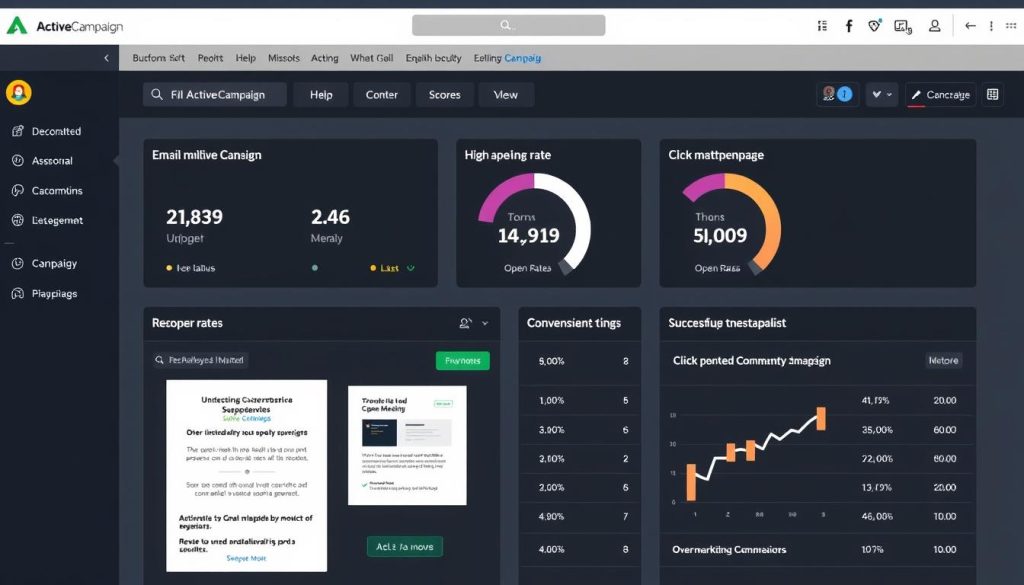Click the Facebook icon in the top bar
Screen dimensions: 1024x585
850,26
